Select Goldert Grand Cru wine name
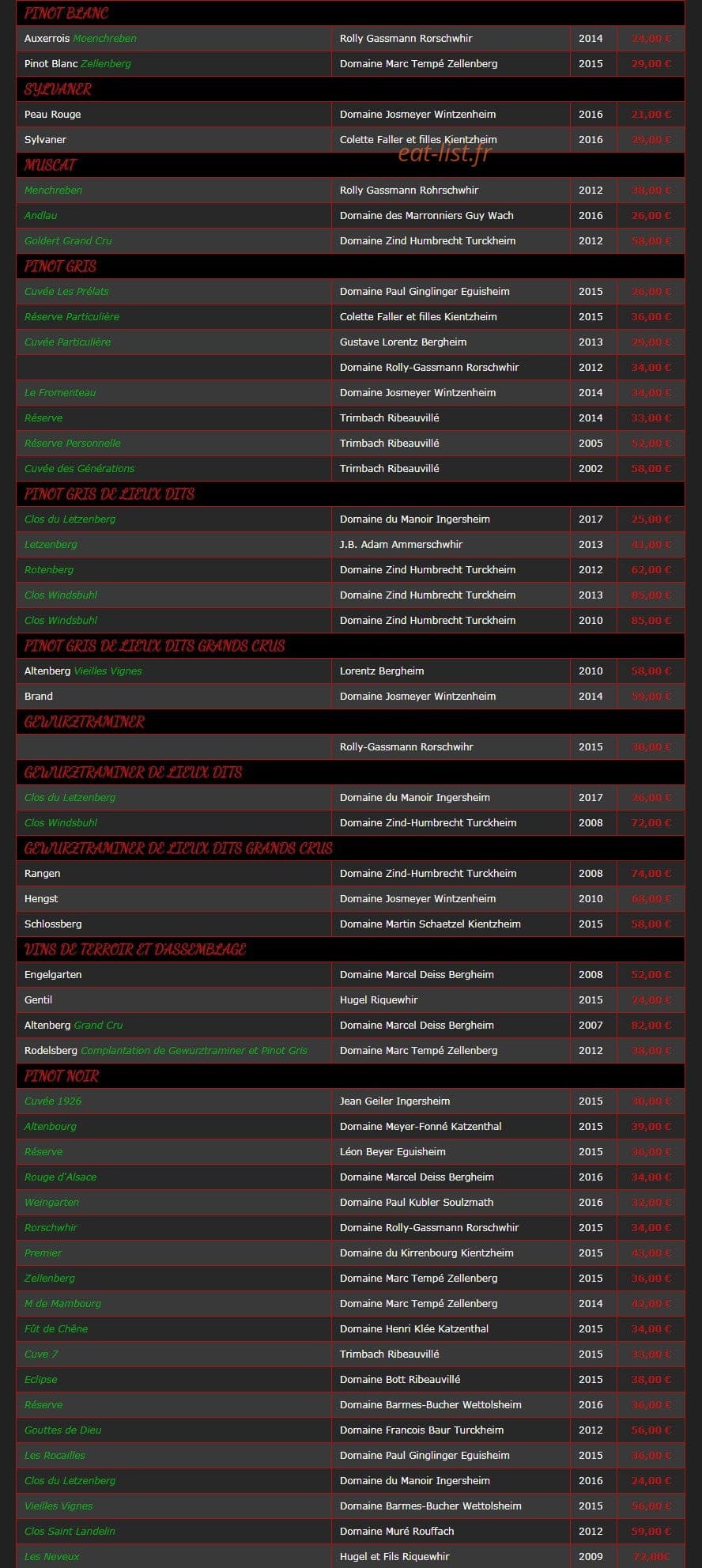The height and width of the screenshot is (1568, 702). point(68,240)
